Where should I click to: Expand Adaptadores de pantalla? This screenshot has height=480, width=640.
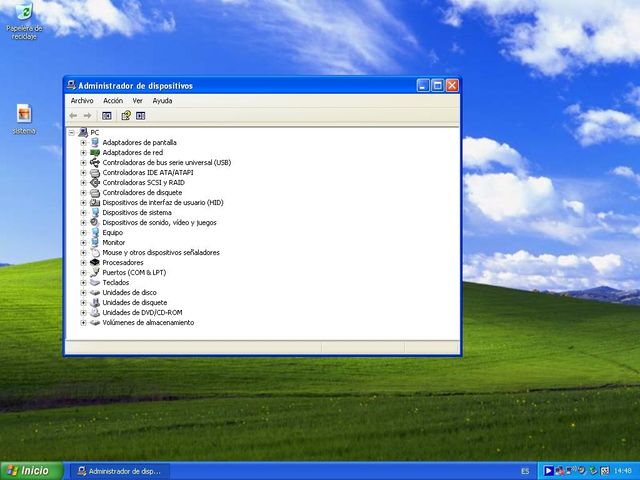pyautogui.click(x=83, y=142)
